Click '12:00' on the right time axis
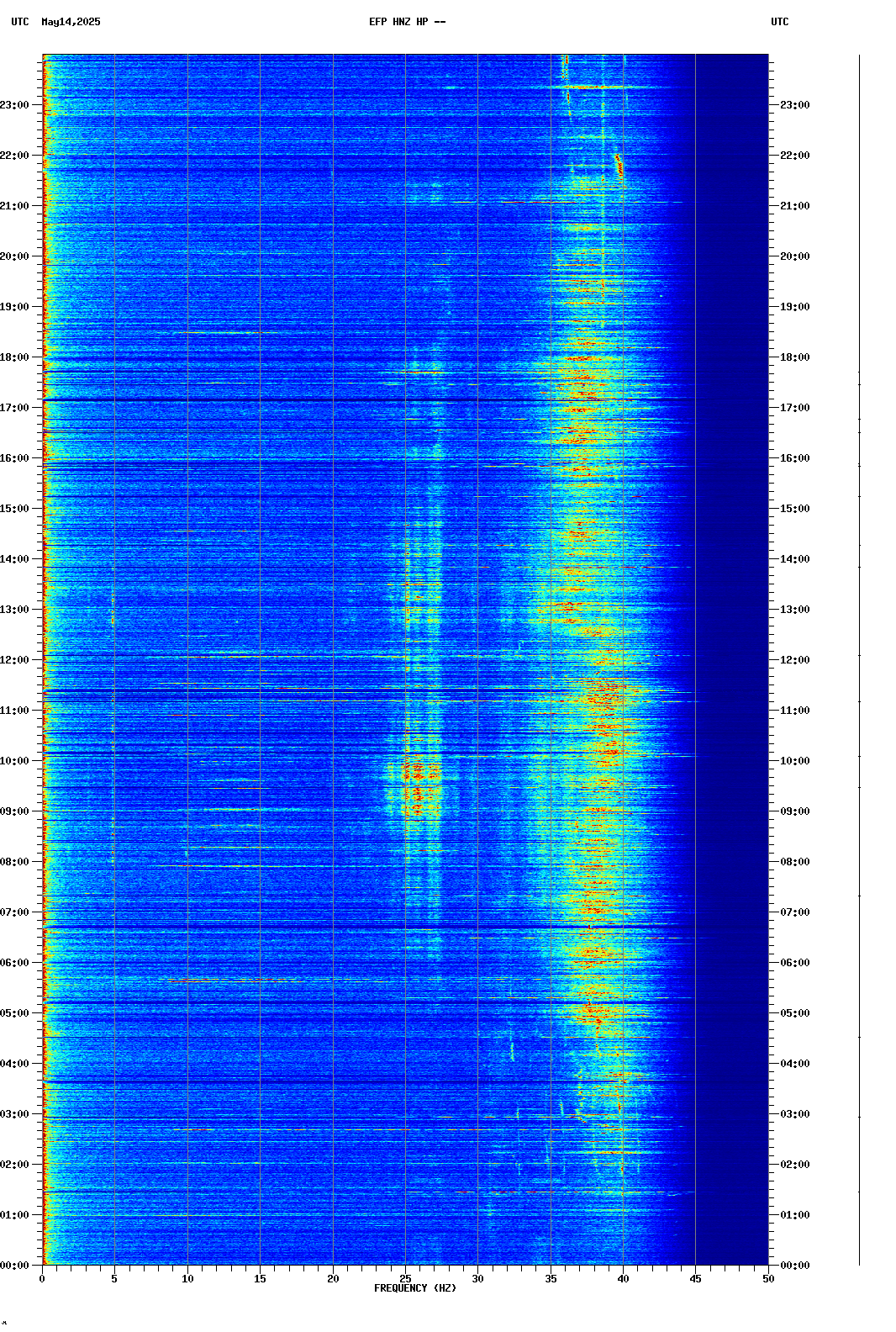Screen dimensions: 896x1332 (x=795, y=660)
